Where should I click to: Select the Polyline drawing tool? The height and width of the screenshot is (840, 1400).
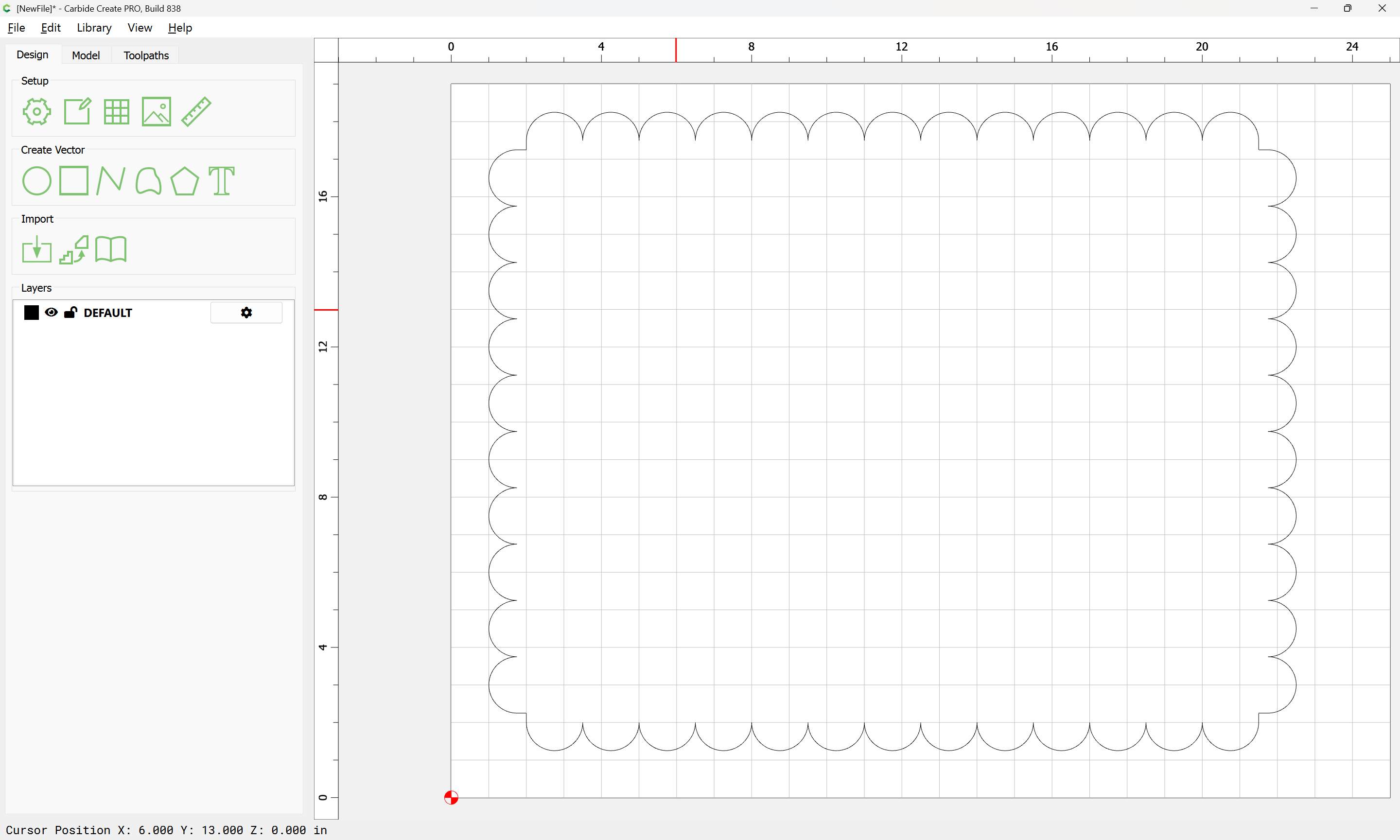(x=111, y=181)
